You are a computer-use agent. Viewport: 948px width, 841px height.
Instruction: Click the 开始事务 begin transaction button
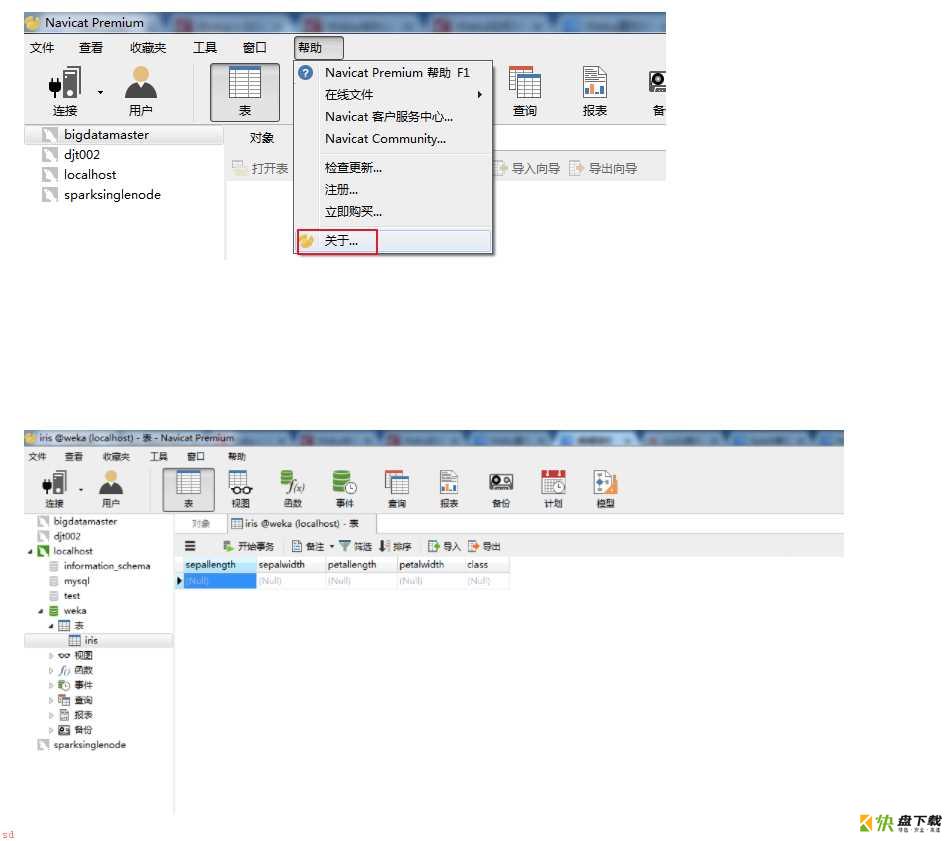pos(248,547)
